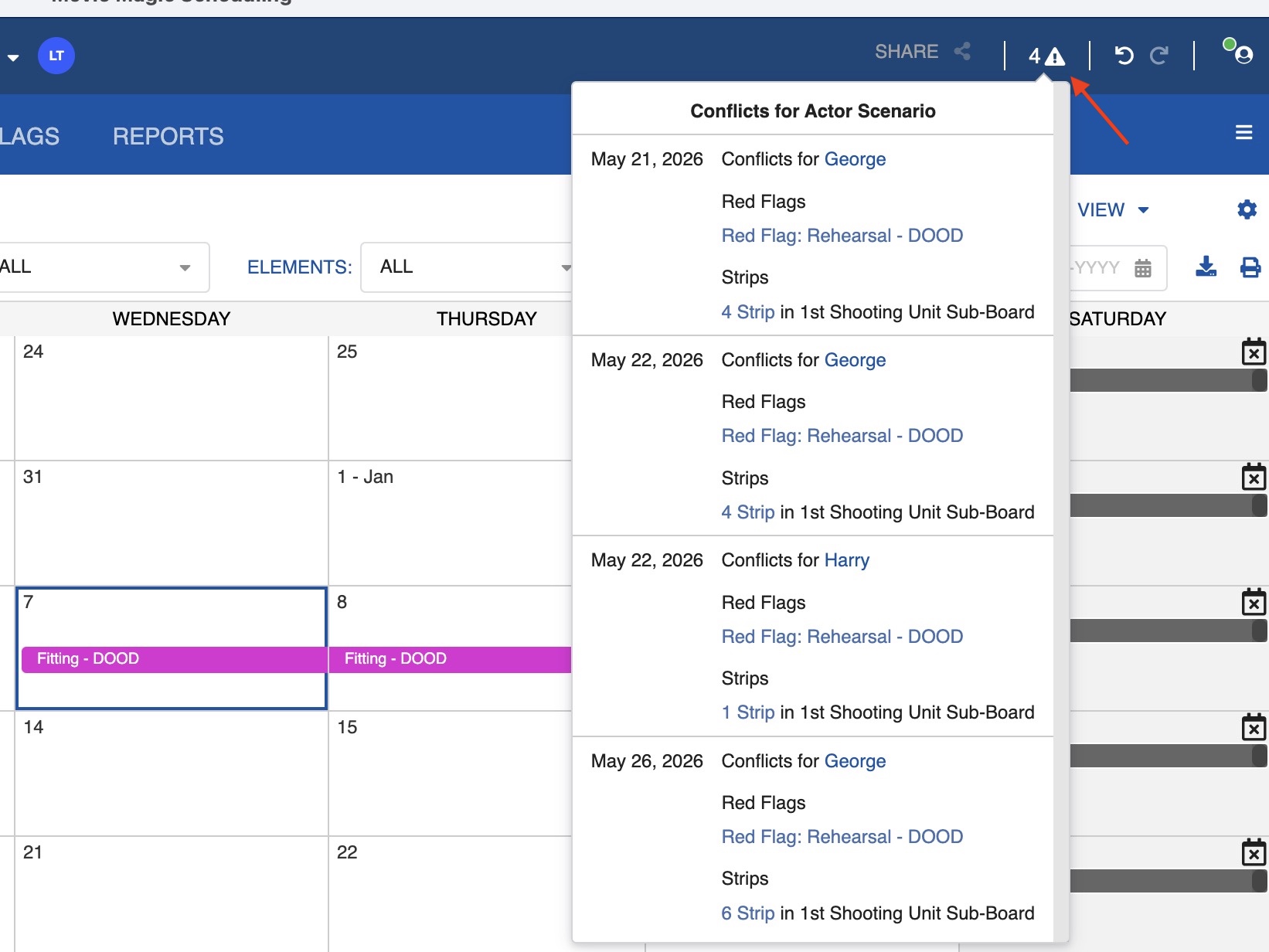Click the Undo arrow icon

[x=1124, y=56]
